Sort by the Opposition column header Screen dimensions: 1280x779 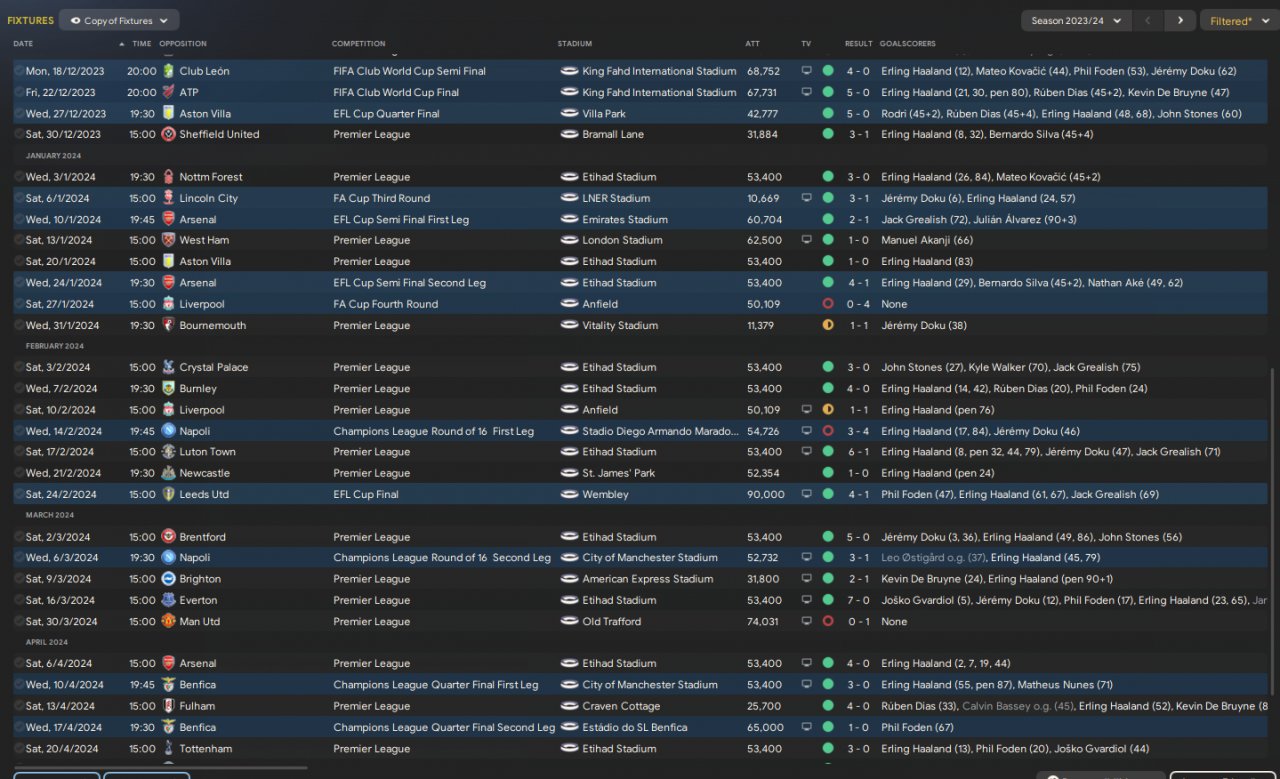pyautogui.click(x=183, y=44)
